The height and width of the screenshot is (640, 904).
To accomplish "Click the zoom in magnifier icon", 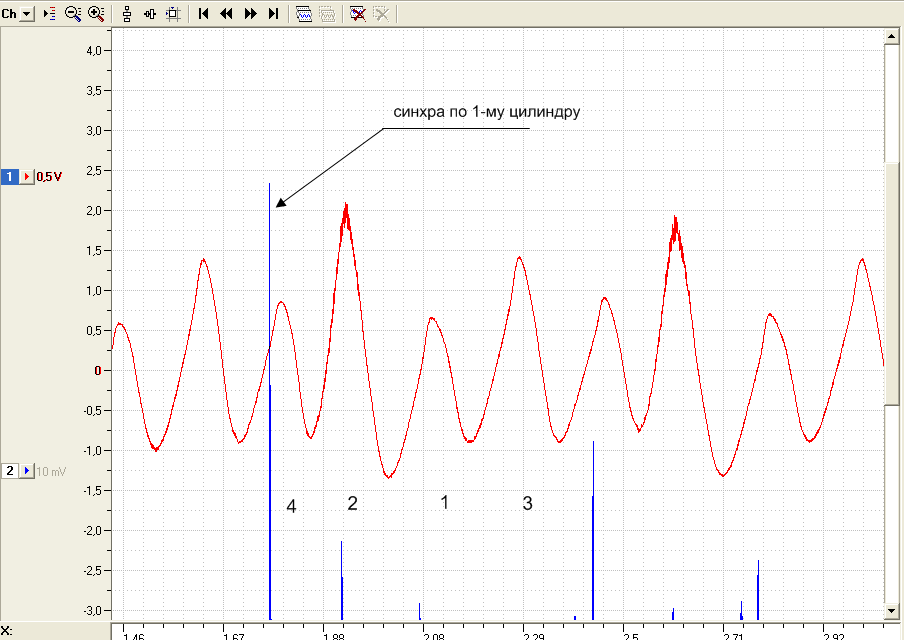I will (x=96, y=13).
